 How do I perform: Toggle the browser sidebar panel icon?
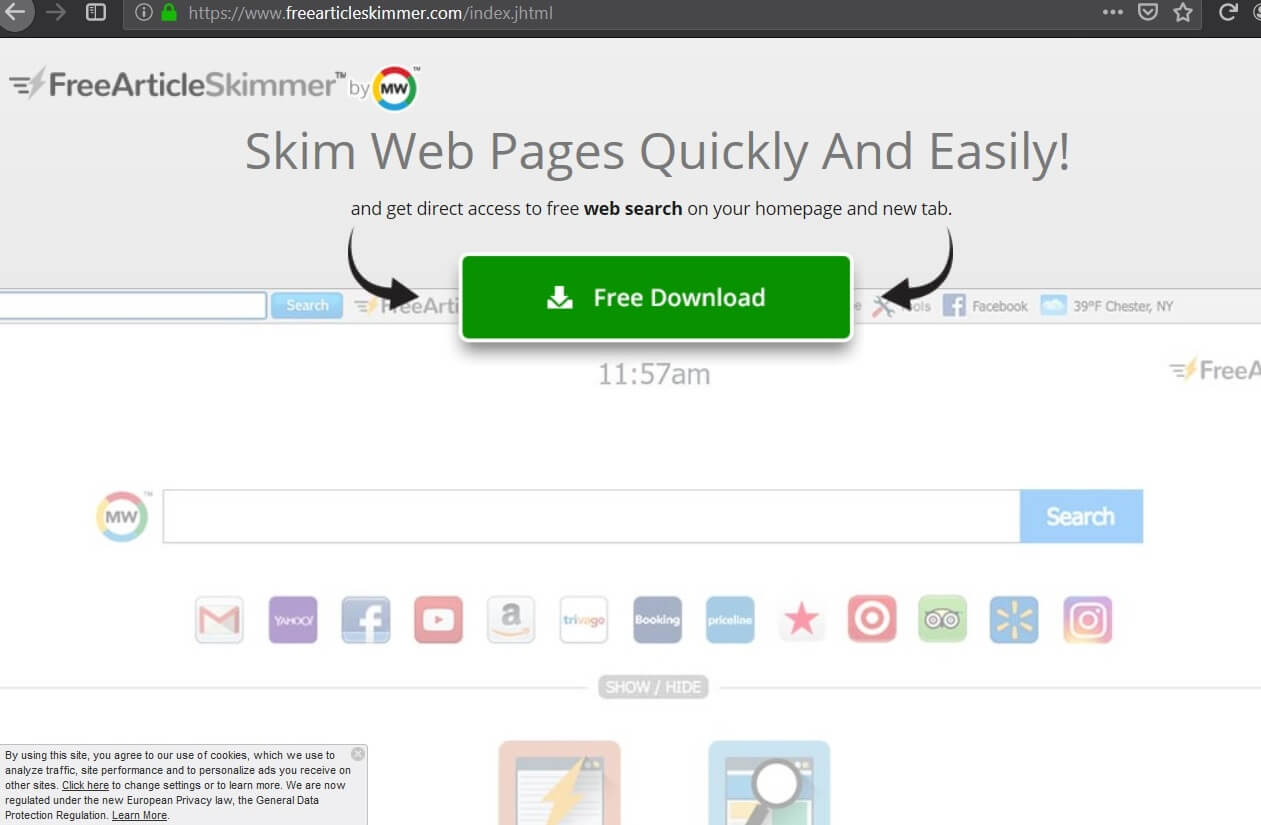(x=96, y=13)
